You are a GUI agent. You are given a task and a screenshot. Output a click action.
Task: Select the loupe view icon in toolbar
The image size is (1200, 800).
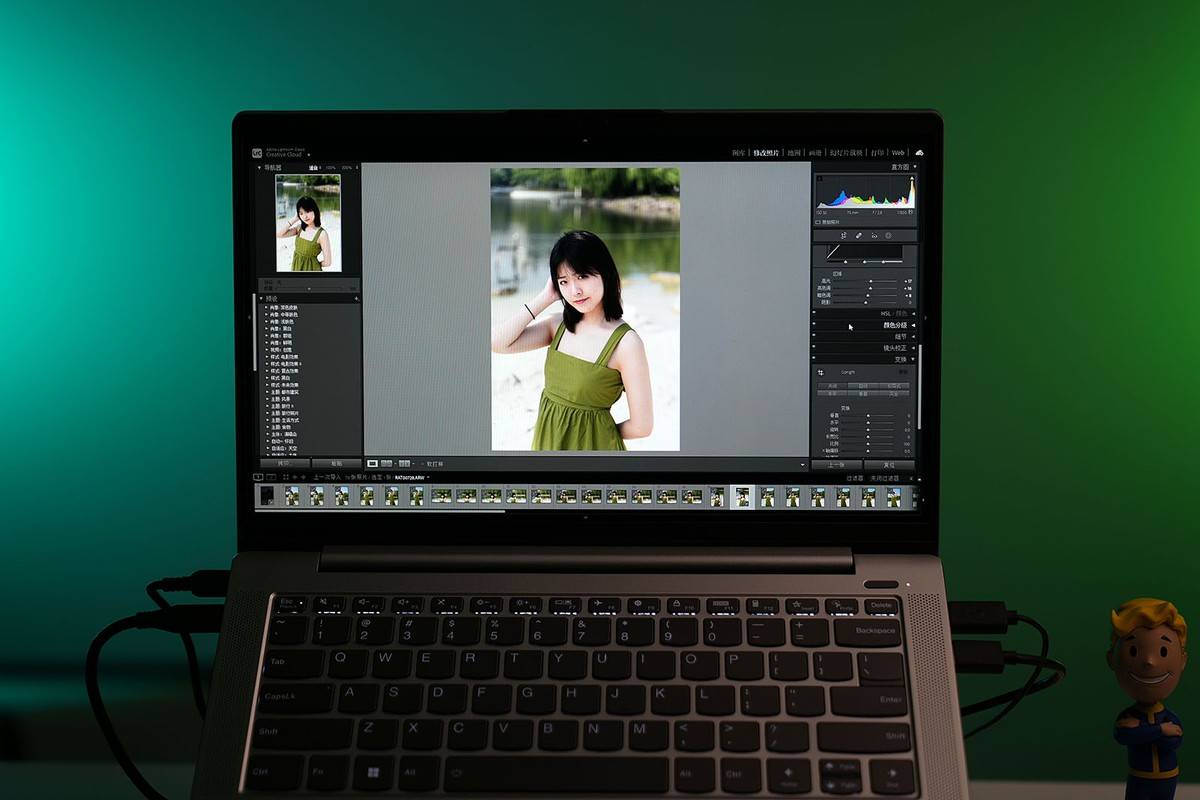pos(372,463)
